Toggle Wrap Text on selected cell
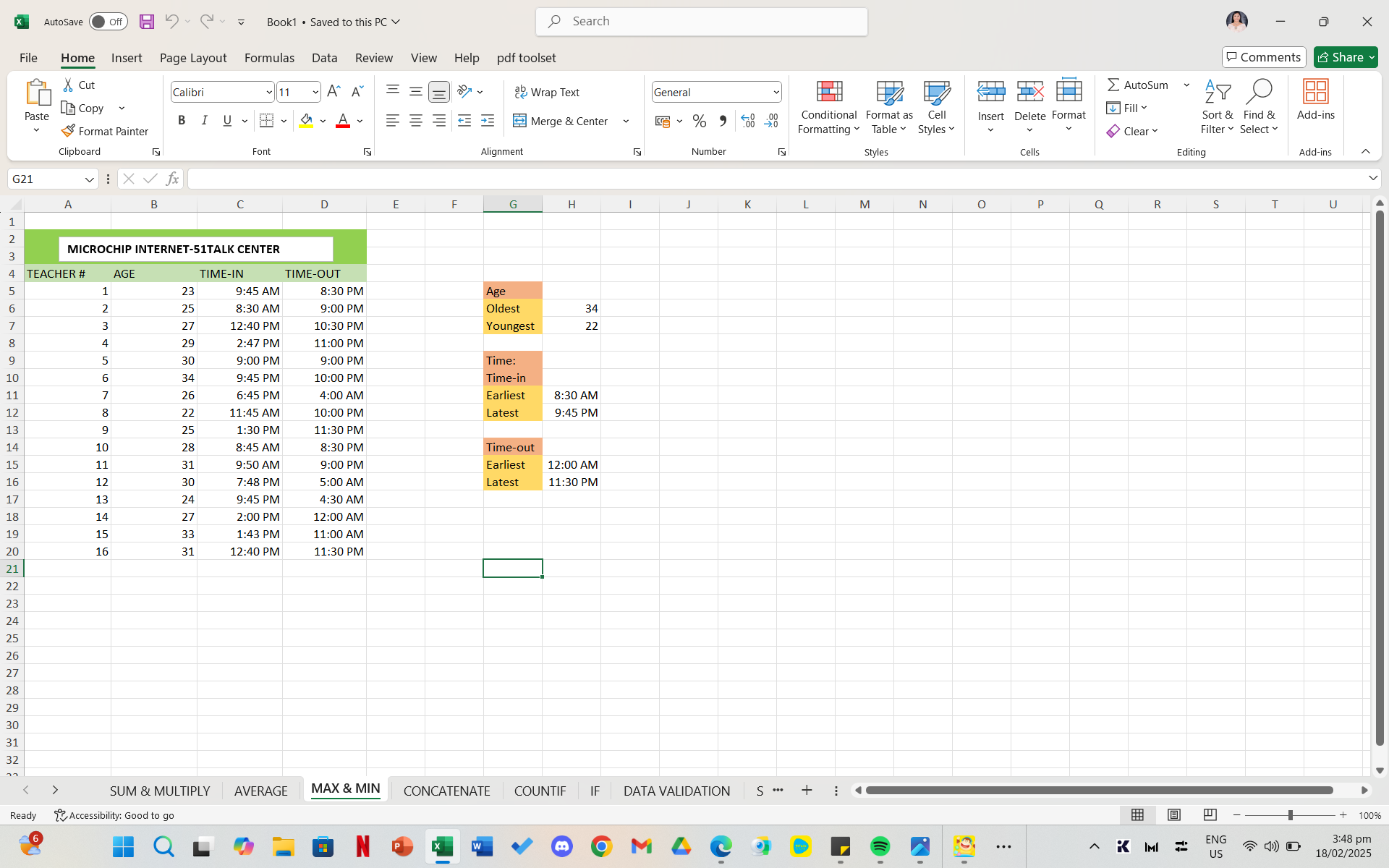Screen dimensions: 1389x868 click(547, 92)
